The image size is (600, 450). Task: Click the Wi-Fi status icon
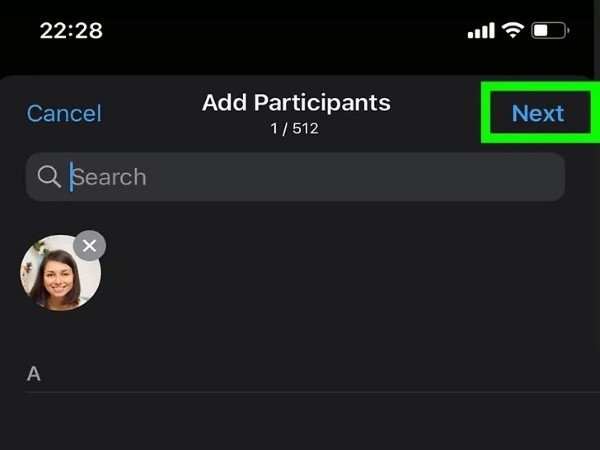pyautogui.click(x=513, y=30)
